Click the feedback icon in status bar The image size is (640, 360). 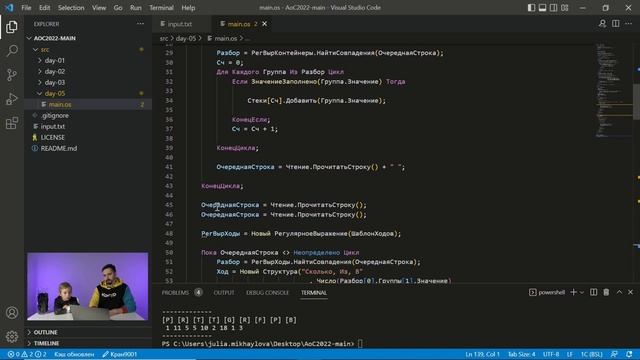tap(614, 354)
